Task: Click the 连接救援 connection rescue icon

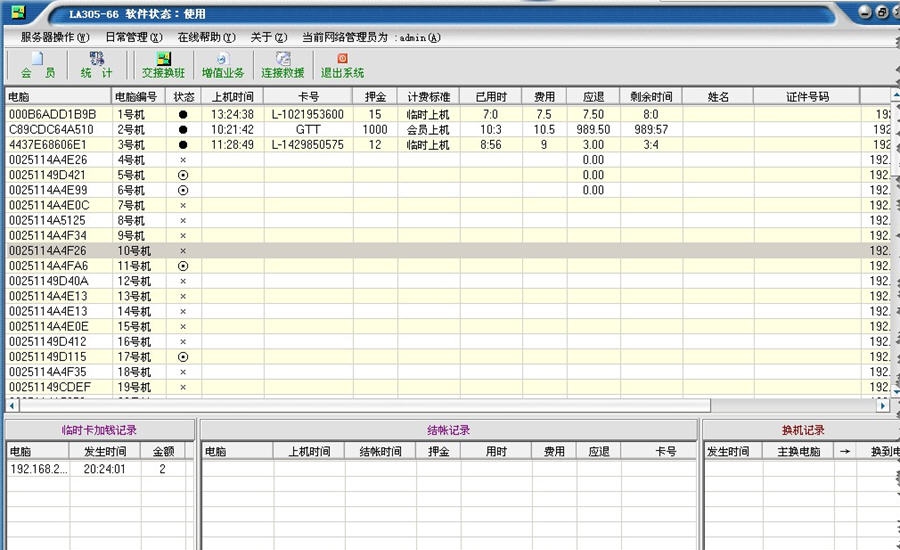Action: point(282,65)
